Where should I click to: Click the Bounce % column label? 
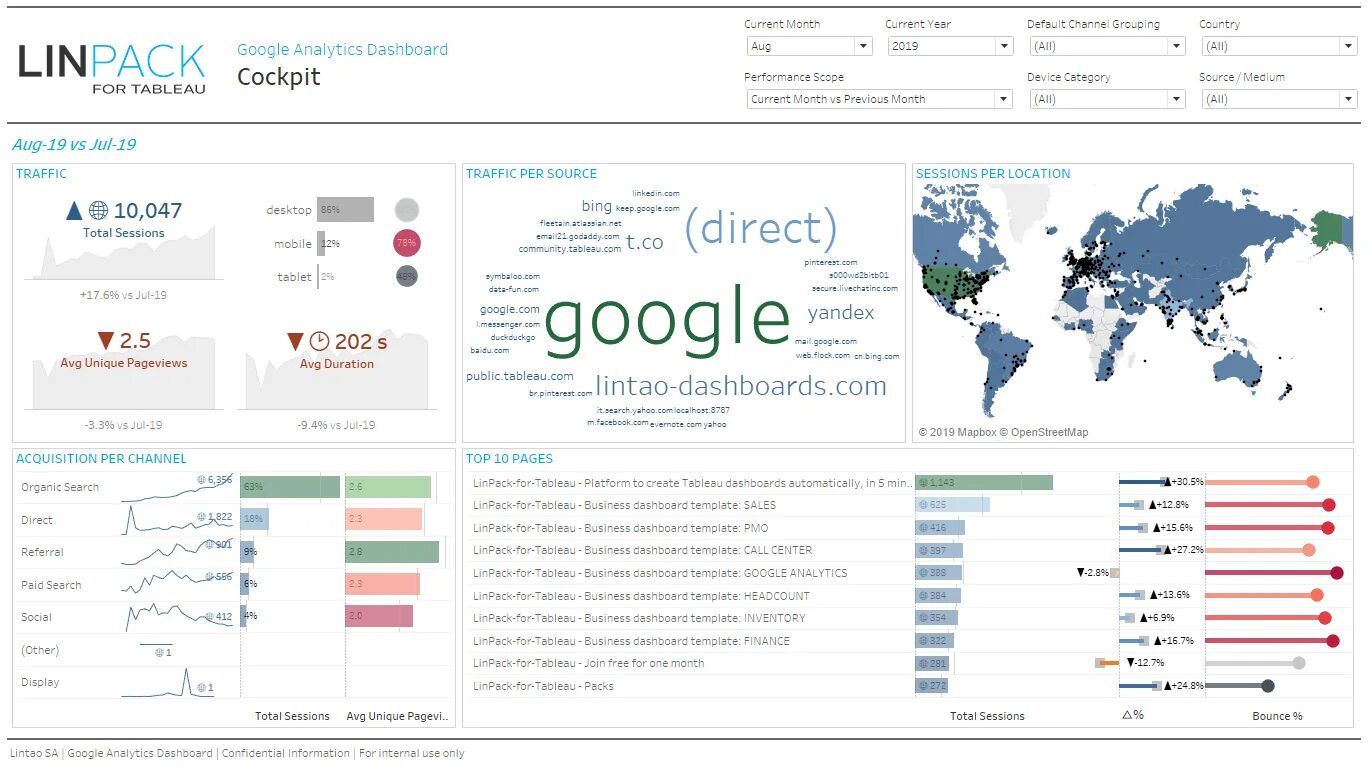(1277, 716)
